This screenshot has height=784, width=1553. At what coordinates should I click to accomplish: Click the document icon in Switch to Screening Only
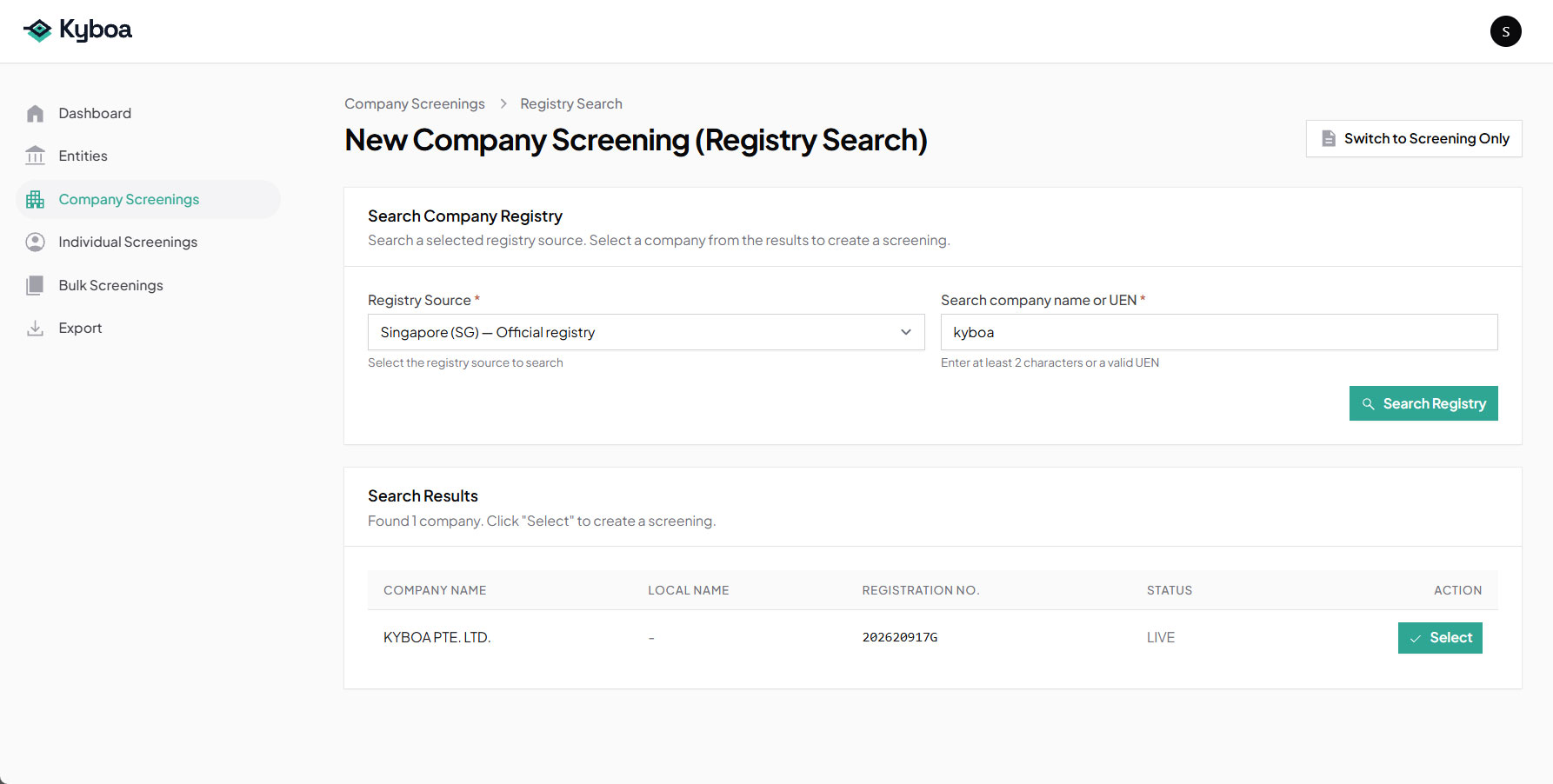[x=1329, y=138]
